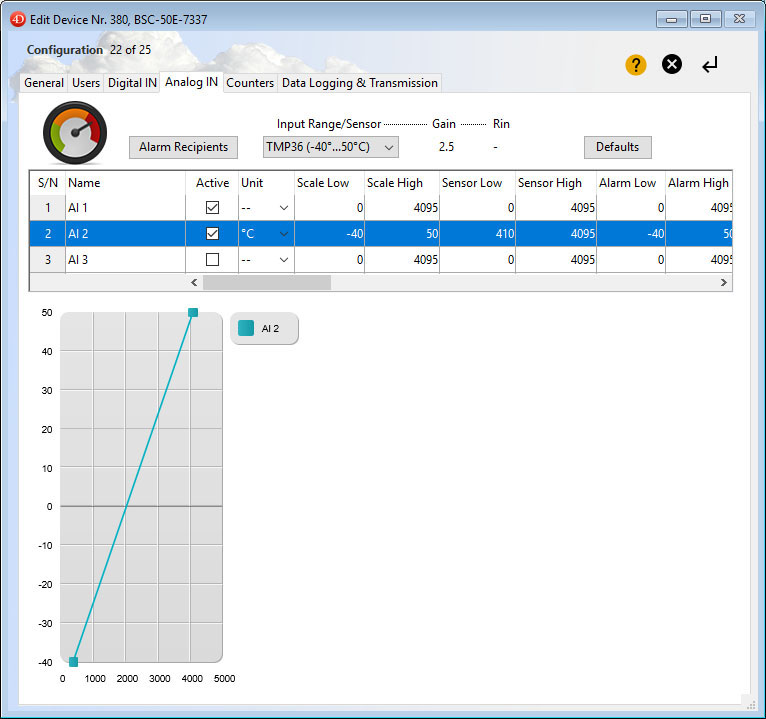Click the Sensor High column header
The height and width of the screenshot is (719, 766).
(x=556, y=183)
